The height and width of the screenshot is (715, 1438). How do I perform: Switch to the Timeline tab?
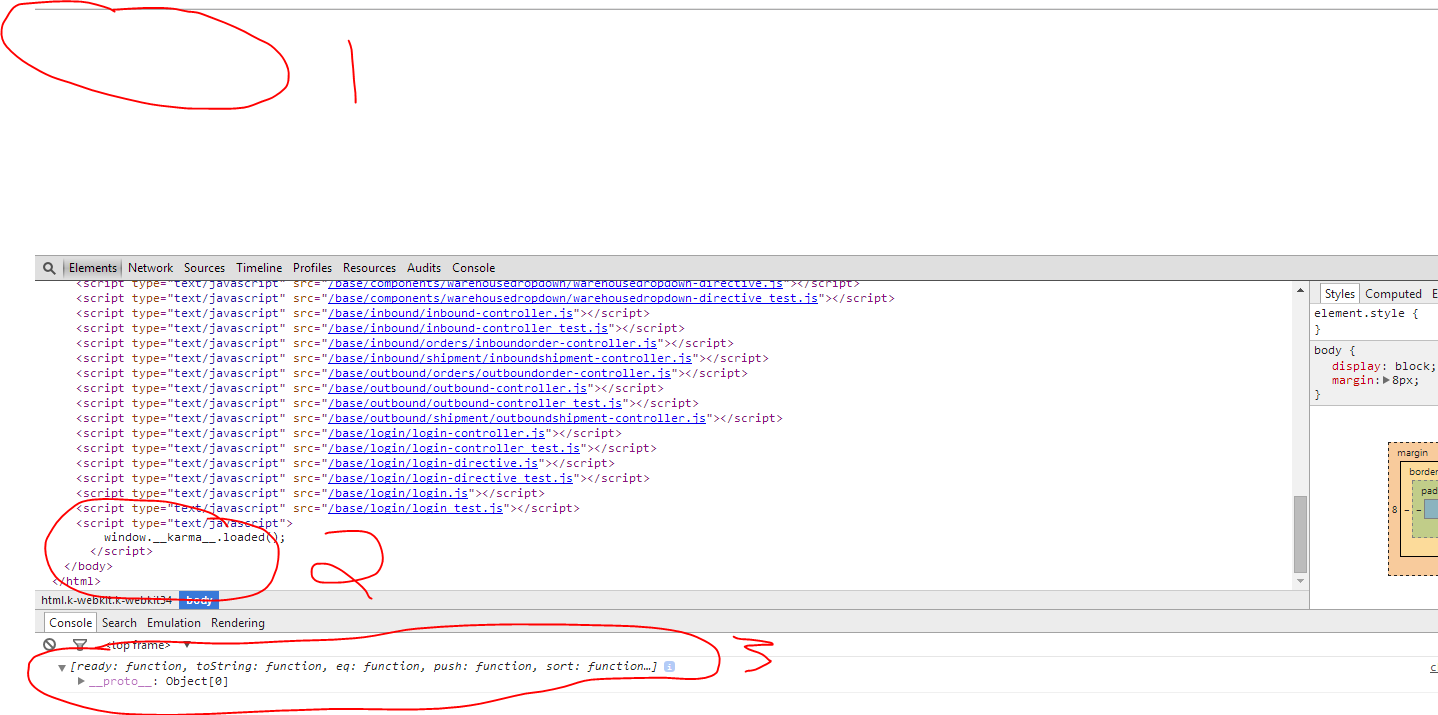[x=259, y=268]
